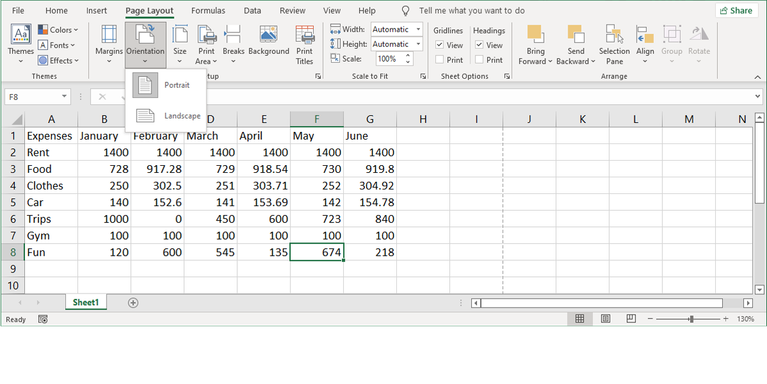Screen dimensions: 767x384
Task: Switch to Page Break Preview view
Action: tap(631, 319)
